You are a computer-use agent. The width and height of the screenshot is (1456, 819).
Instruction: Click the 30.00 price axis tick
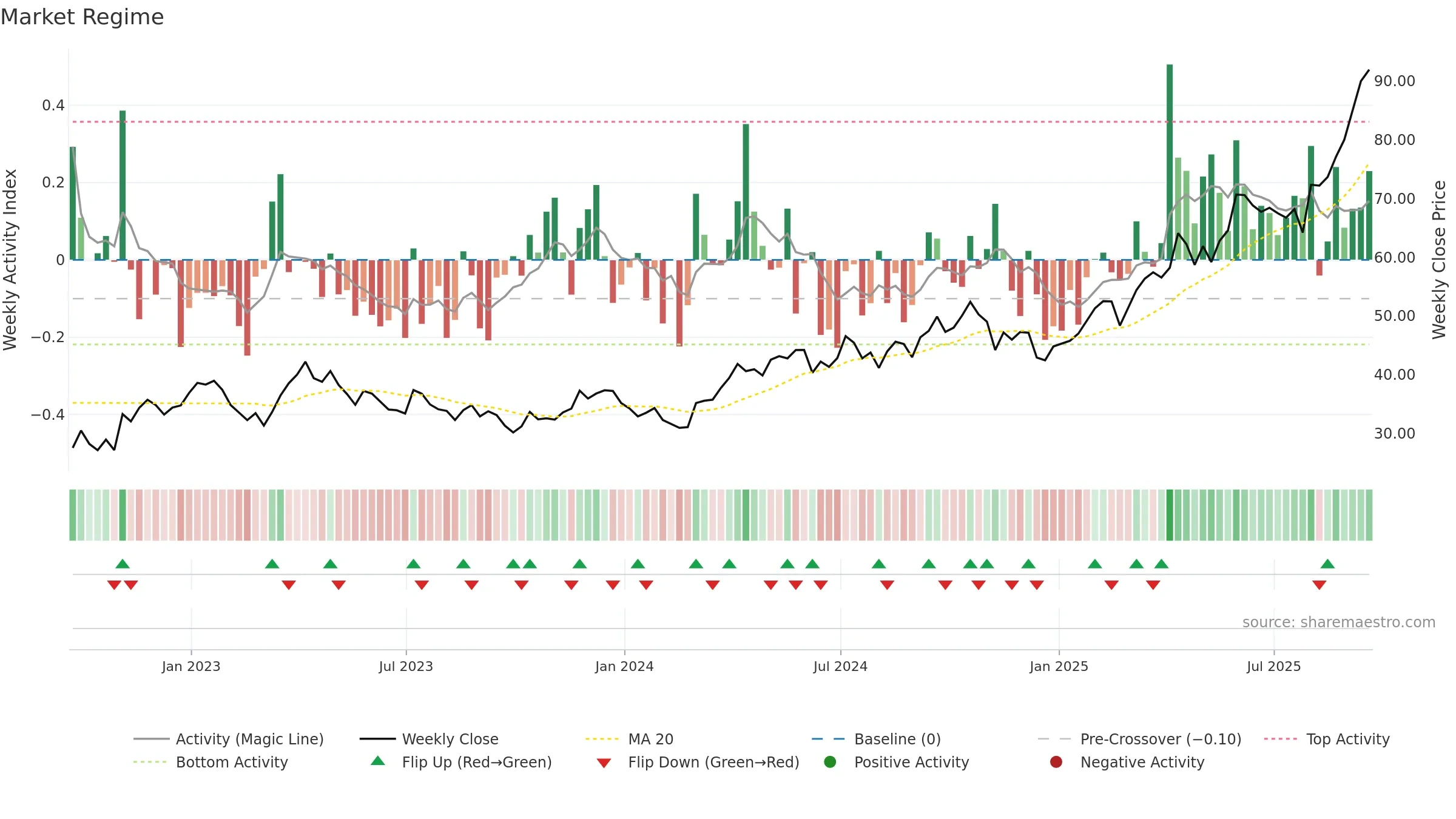click(x=1394, y=433)
